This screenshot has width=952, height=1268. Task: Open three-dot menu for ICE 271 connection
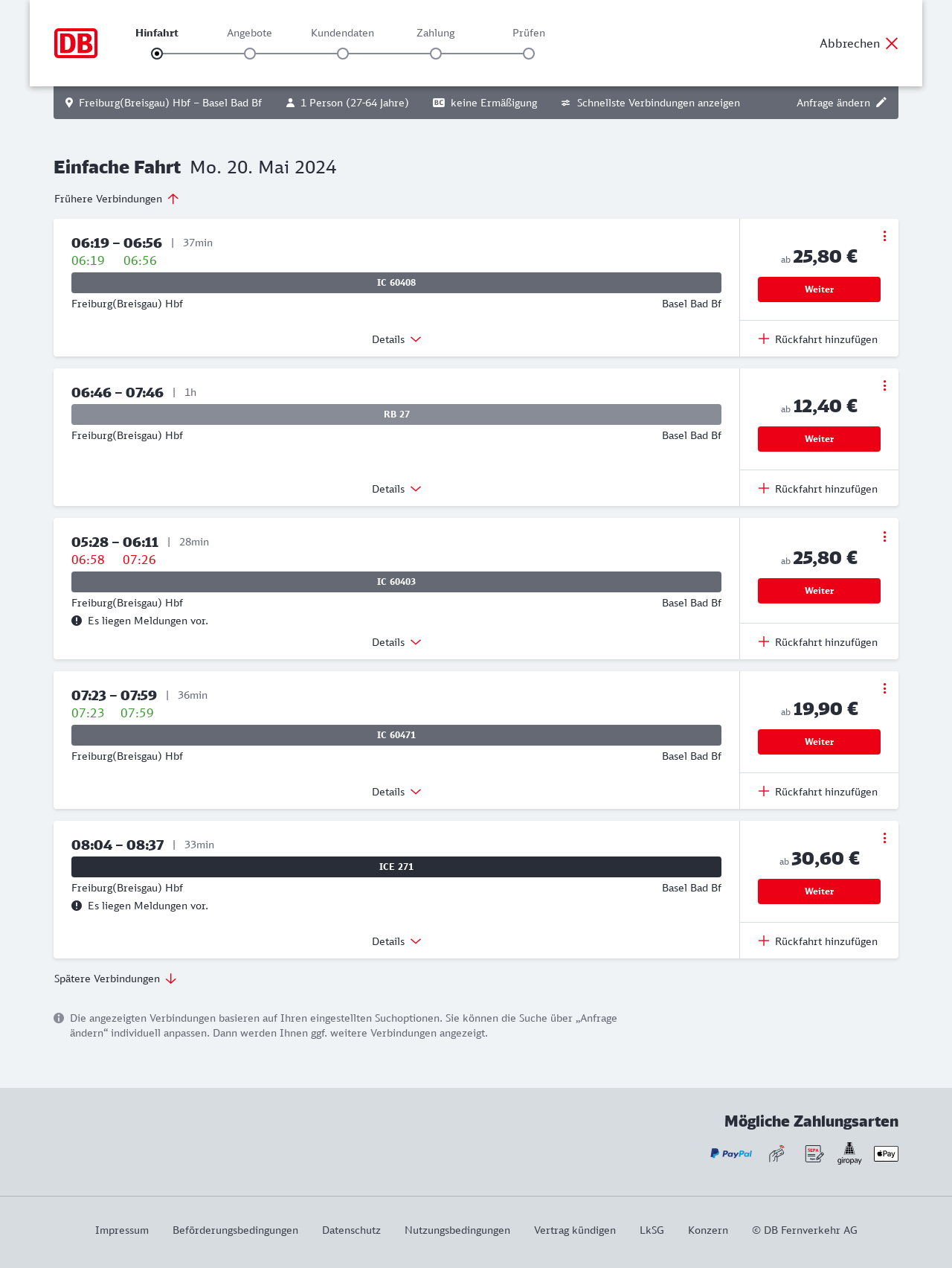[884, 838]
